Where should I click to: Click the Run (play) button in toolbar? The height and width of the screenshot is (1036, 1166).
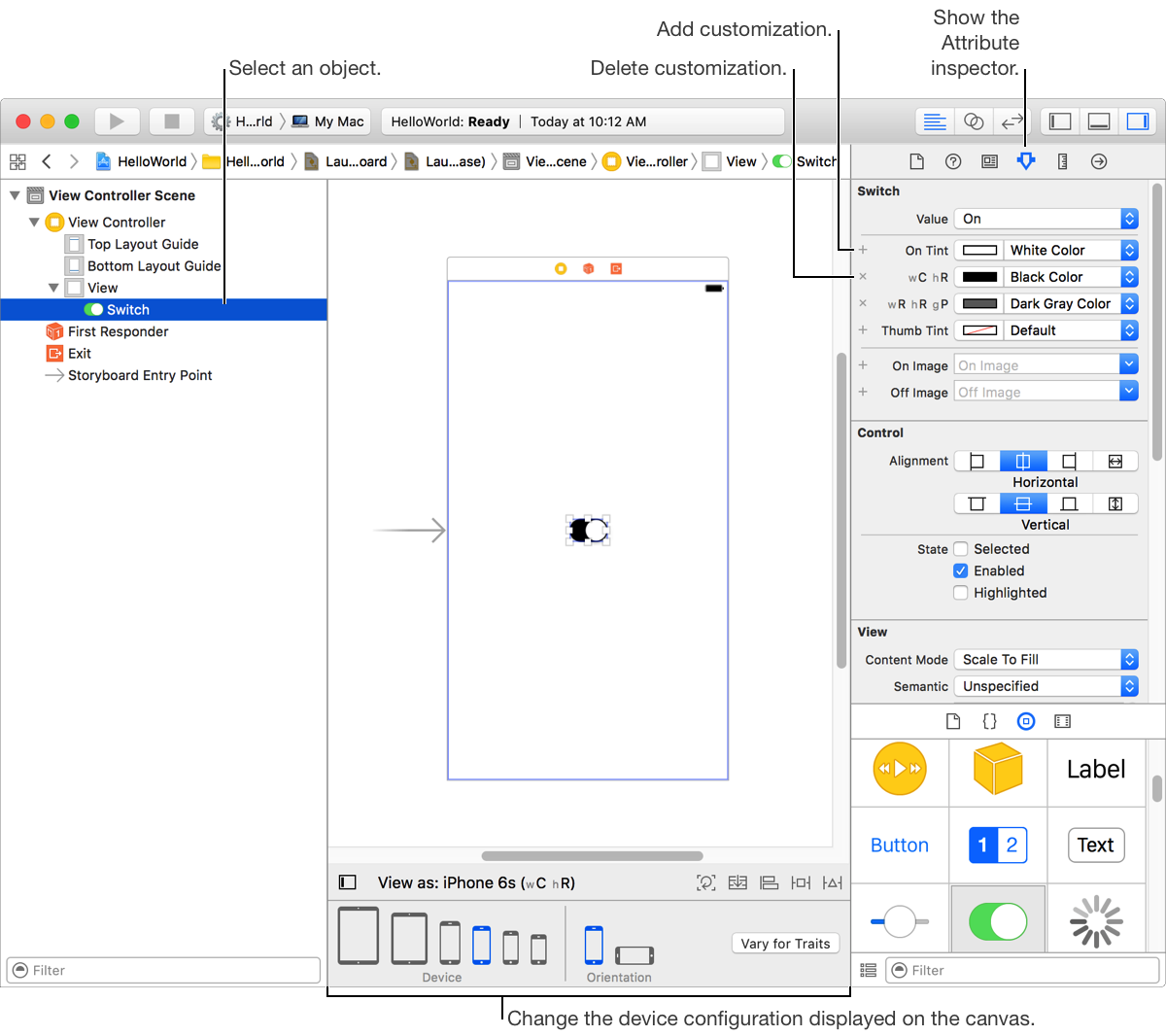117,121
